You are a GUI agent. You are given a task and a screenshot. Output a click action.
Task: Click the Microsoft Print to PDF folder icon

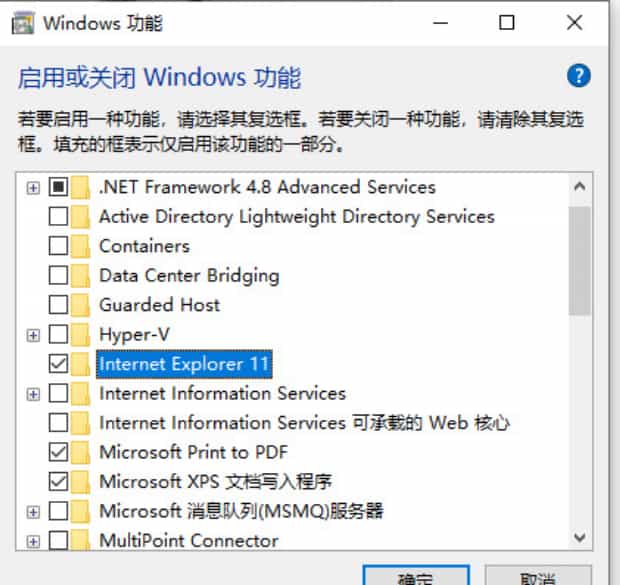click(x=82, y=452)
